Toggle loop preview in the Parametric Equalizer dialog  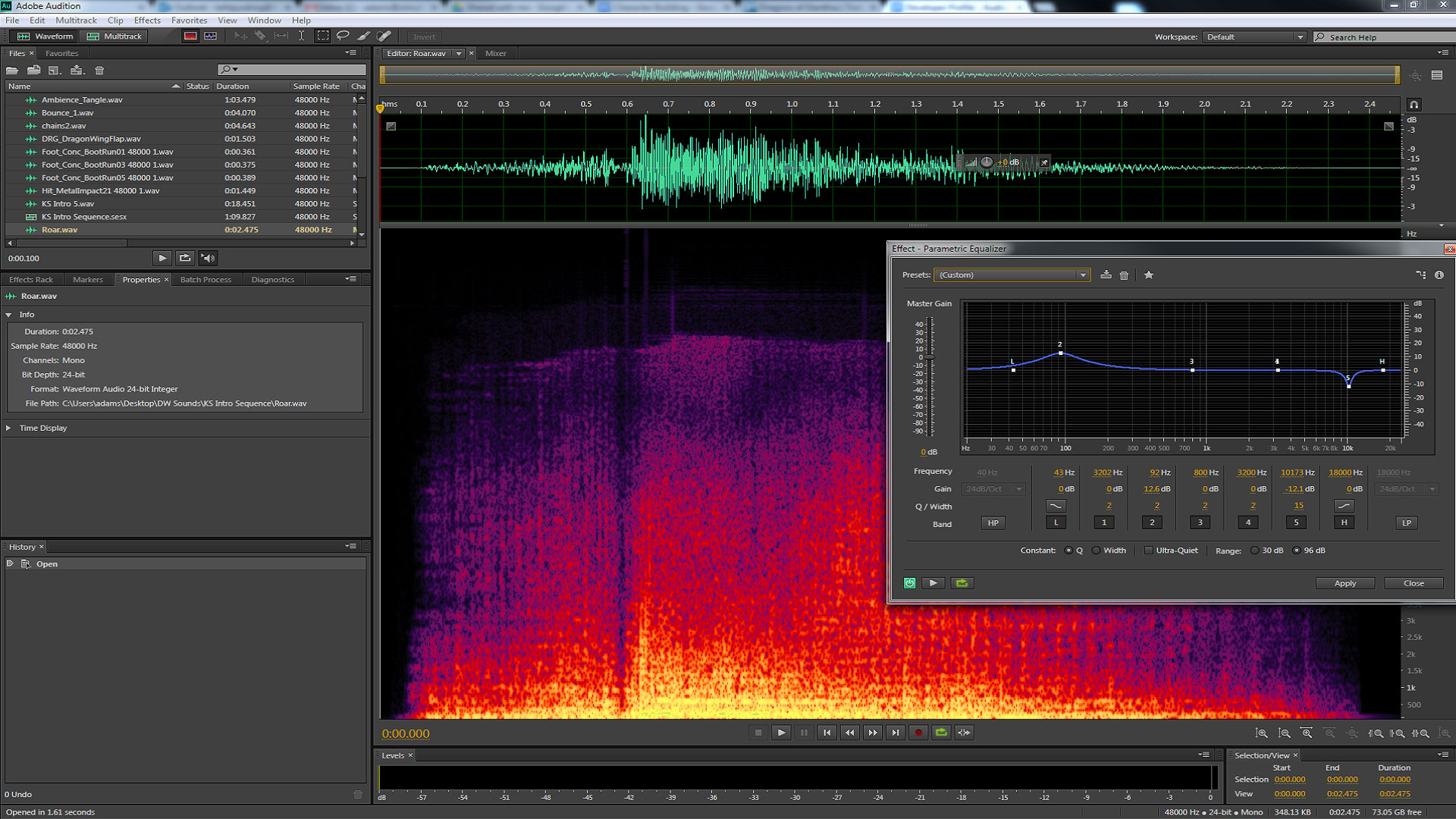tap(962, 583)
